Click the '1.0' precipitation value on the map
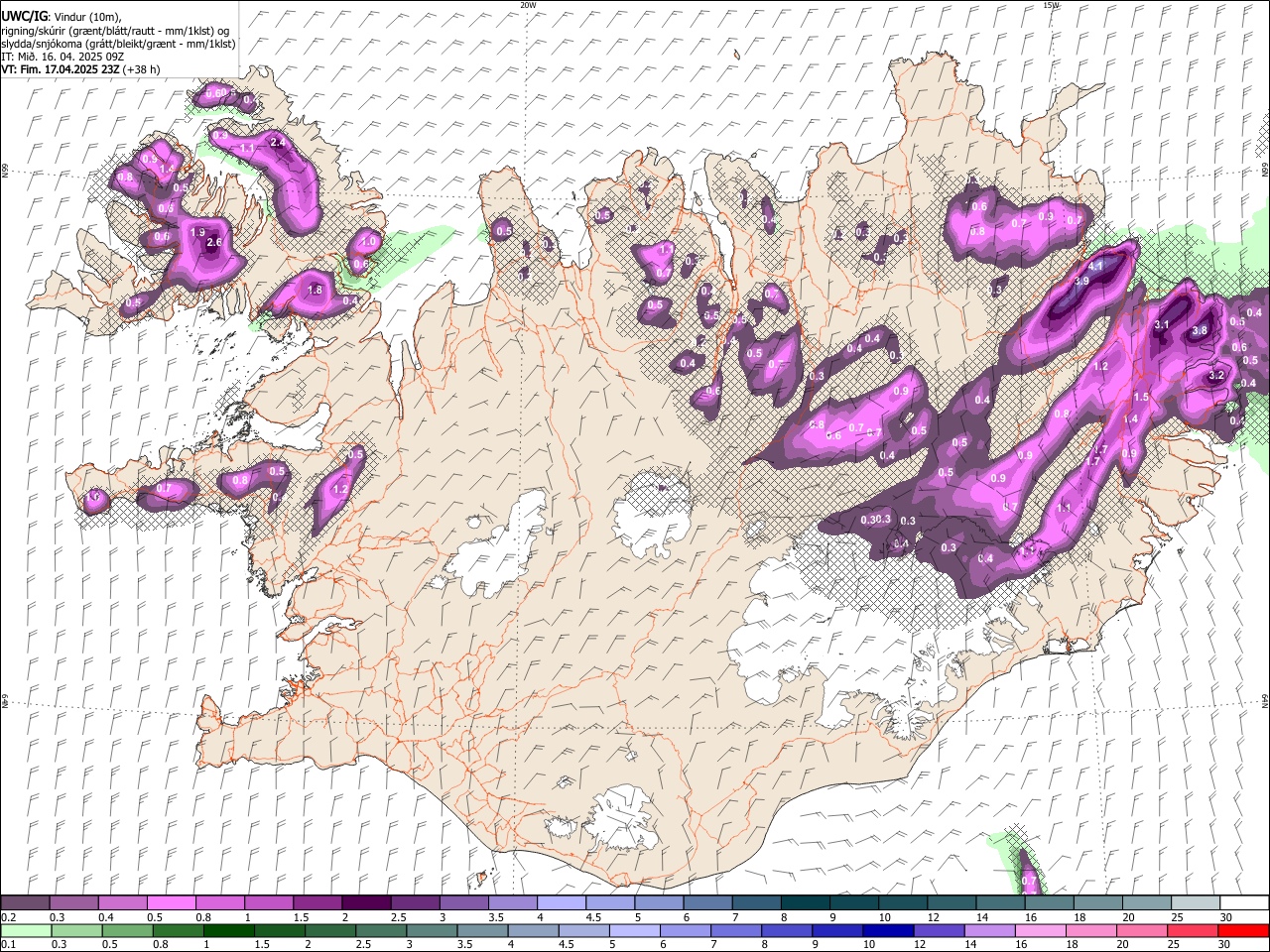 (368, 242)
